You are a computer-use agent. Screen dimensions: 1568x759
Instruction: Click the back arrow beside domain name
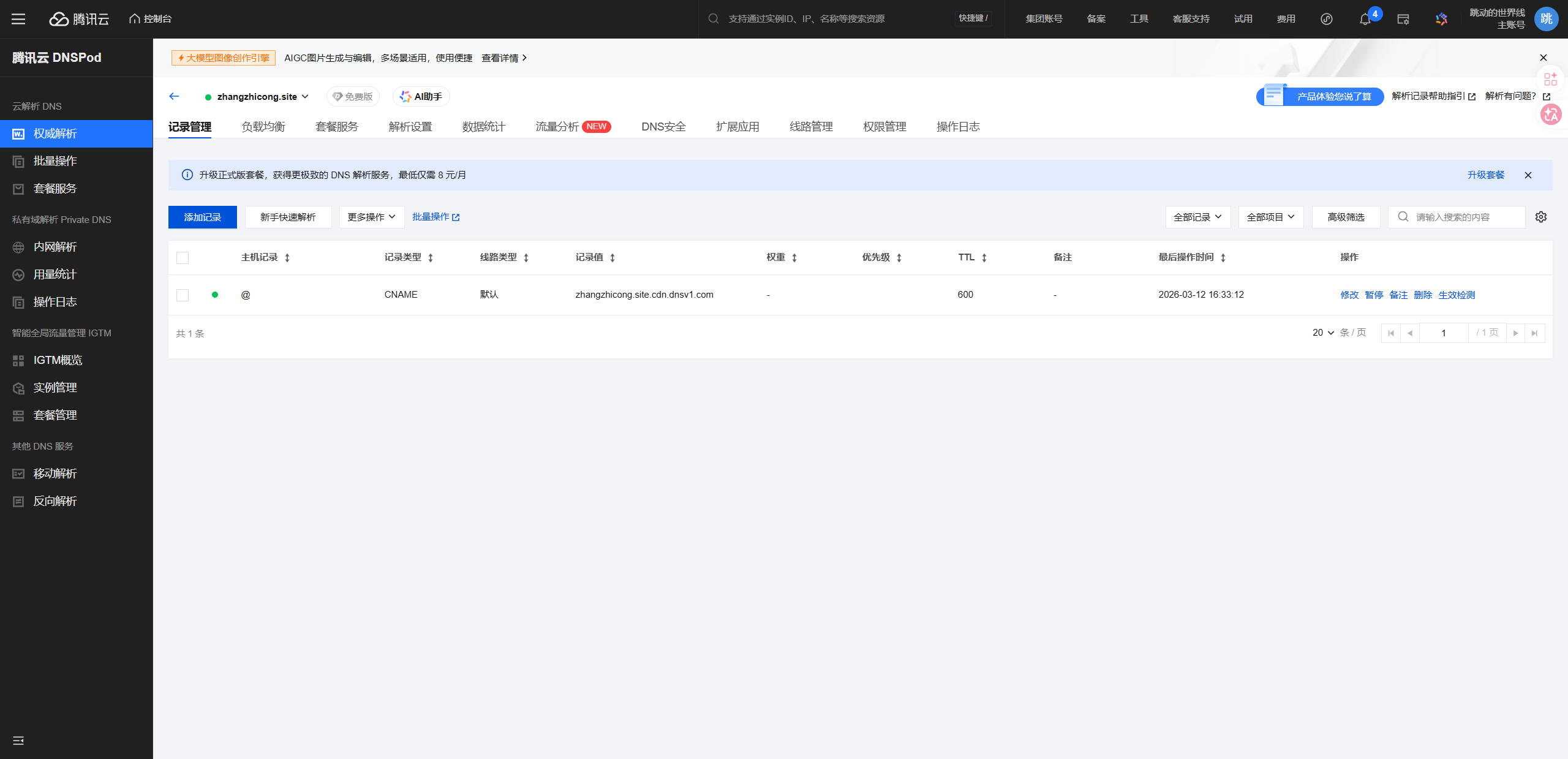tap(174, 96)
